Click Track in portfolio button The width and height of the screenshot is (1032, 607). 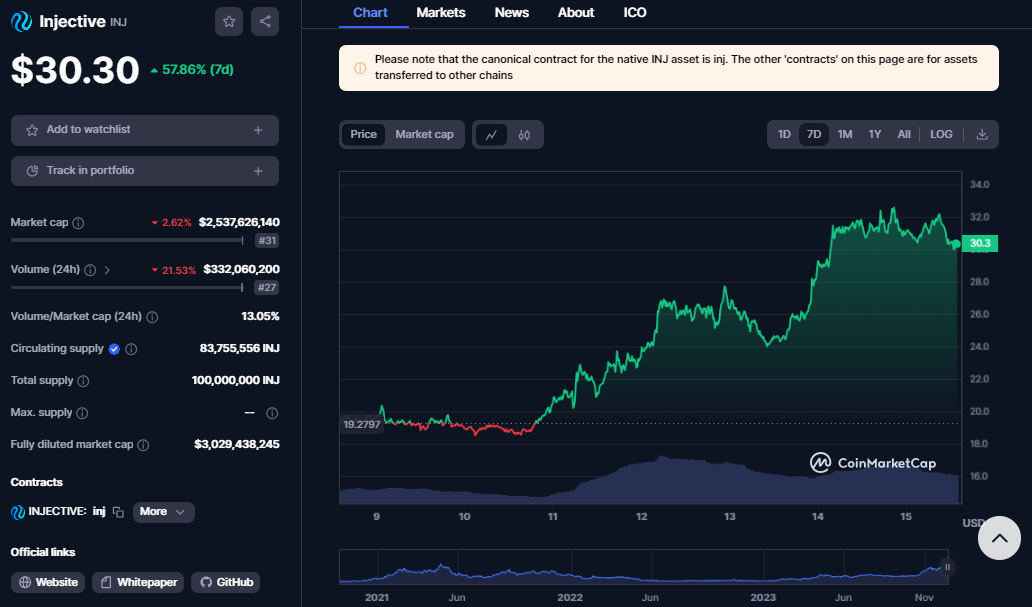coord(145,171)
